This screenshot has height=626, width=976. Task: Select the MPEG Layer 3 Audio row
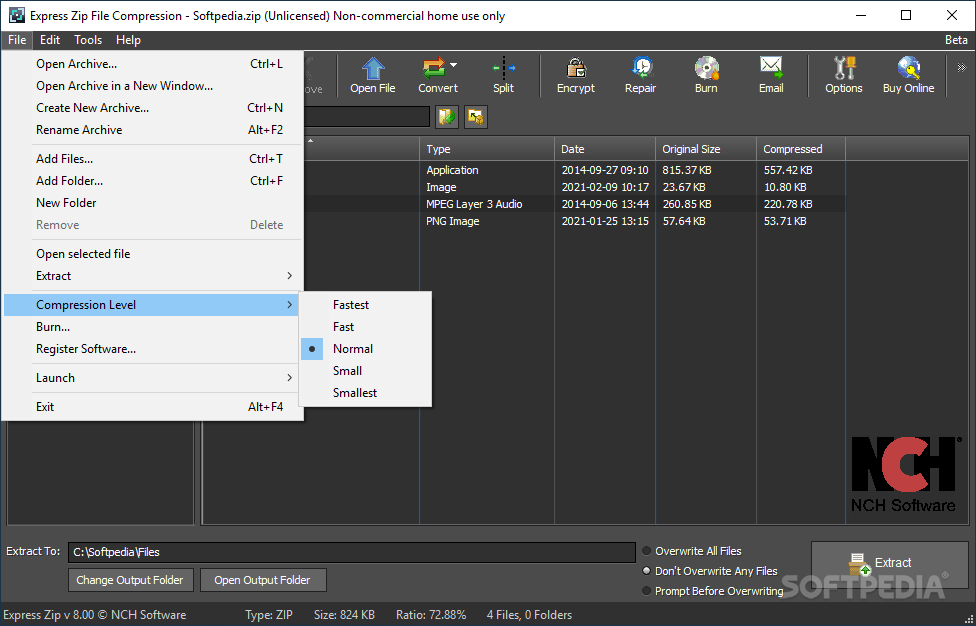coord(573,204)
